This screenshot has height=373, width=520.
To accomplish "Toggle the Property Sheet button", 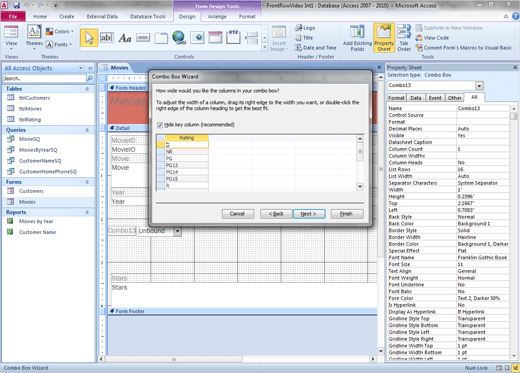I will coord(384,38).
